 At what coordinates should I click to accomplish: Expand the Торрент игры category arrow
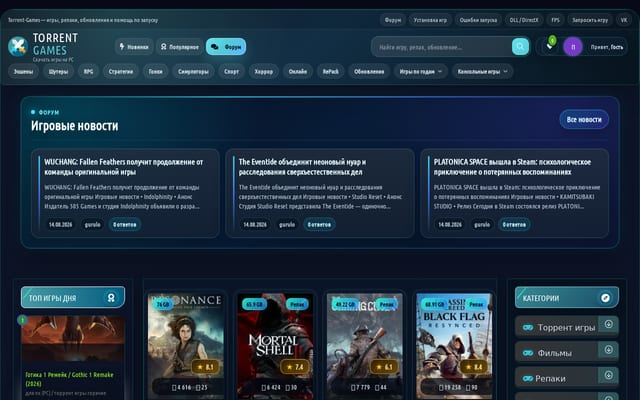pyautogui.click(x=608, y=324)
